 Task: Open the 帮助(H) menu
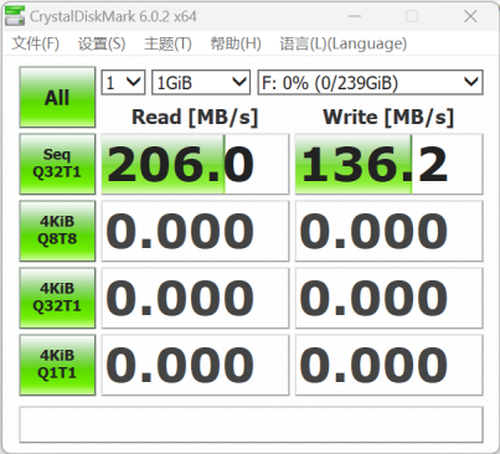[235, 44]
